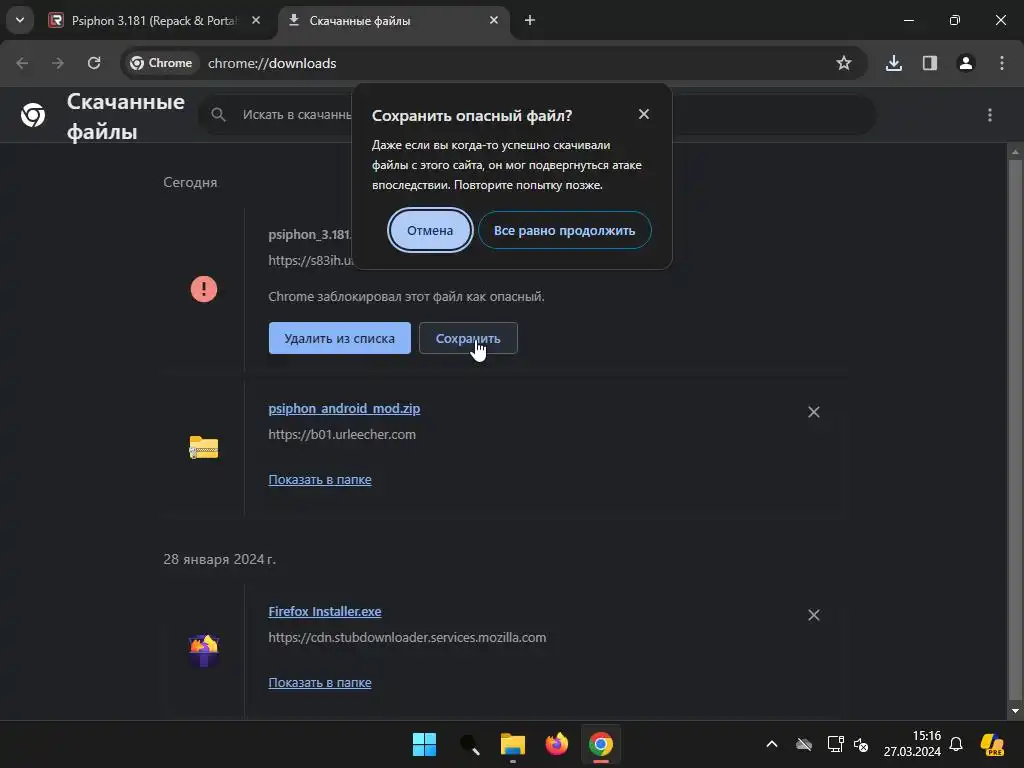Click the page scrollbar up arrow
Image resolution: width=1024 pixels, height=768 pixels.
pos(1015,152)
